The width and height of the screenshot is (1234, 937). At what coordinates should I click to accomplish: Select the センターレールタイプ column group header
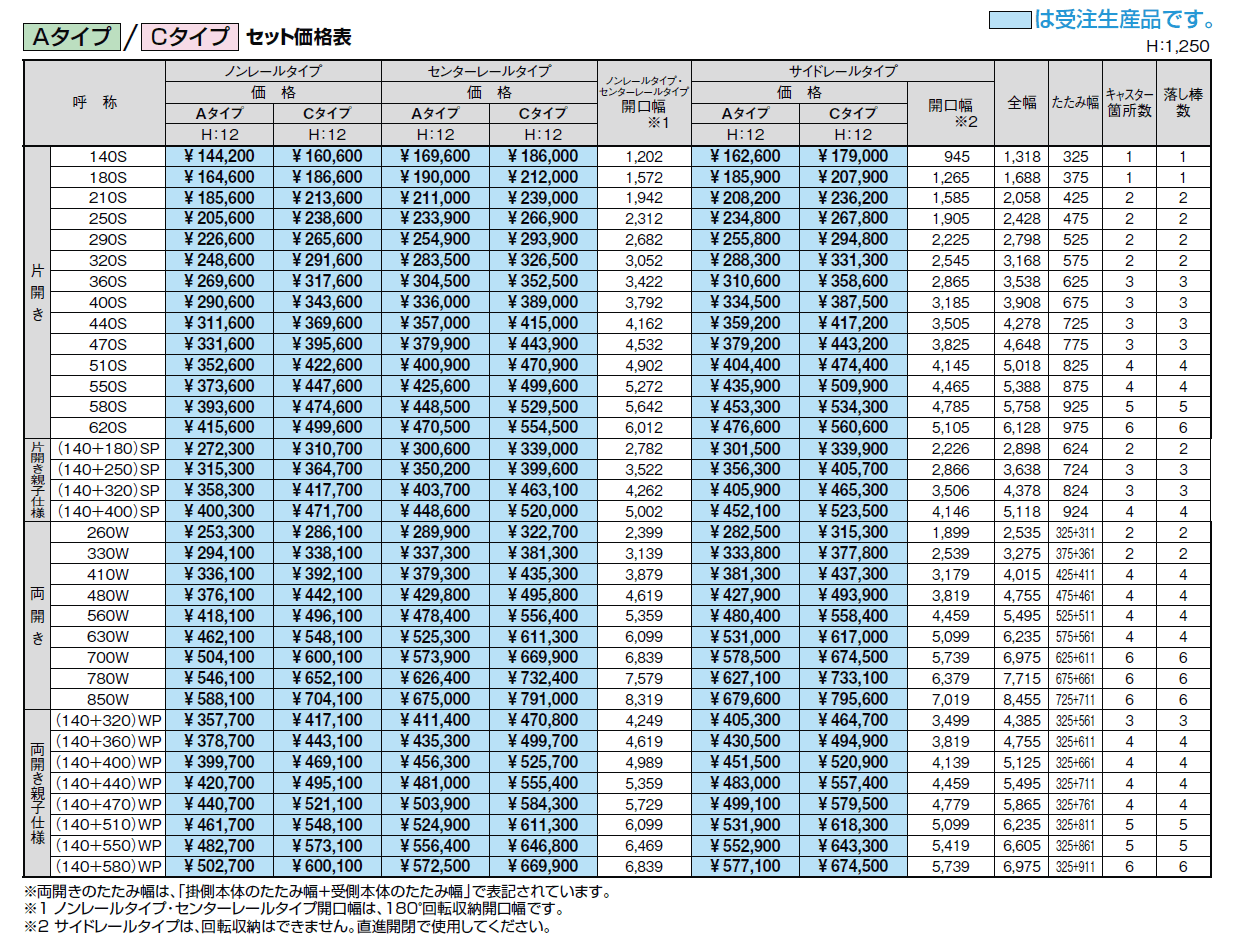point(488,72)
